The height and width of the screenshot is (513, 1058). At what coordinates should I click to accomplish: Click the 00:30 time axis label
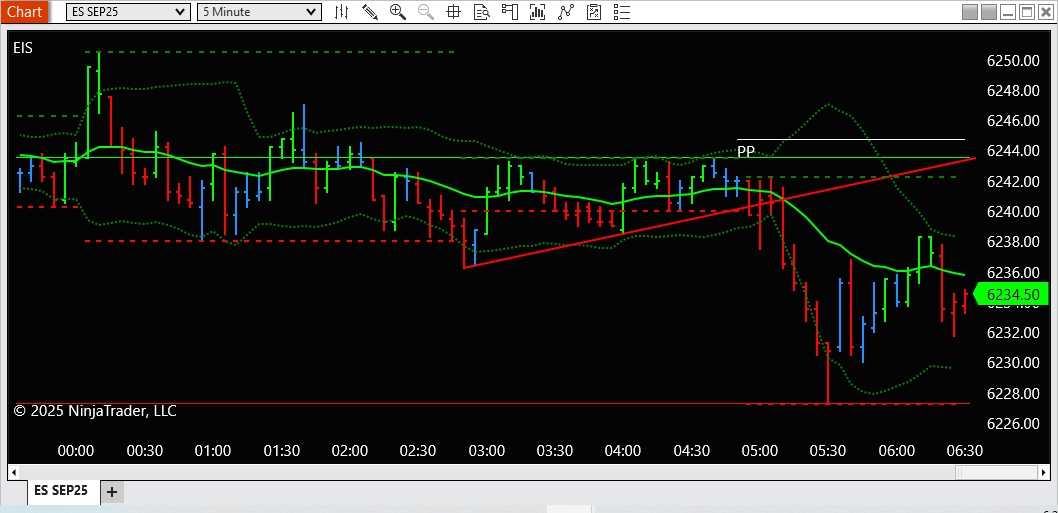pos(144,450)
